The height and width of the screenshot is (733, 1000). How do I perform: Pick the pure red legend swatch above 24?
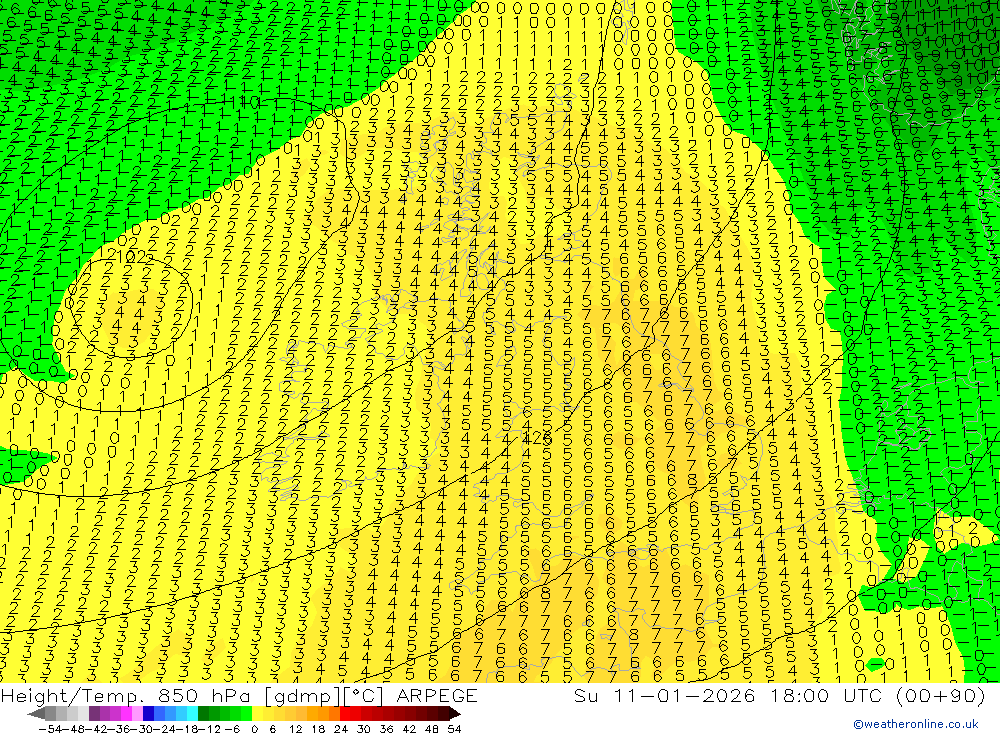pyautogui.click(x=345, y=714)
